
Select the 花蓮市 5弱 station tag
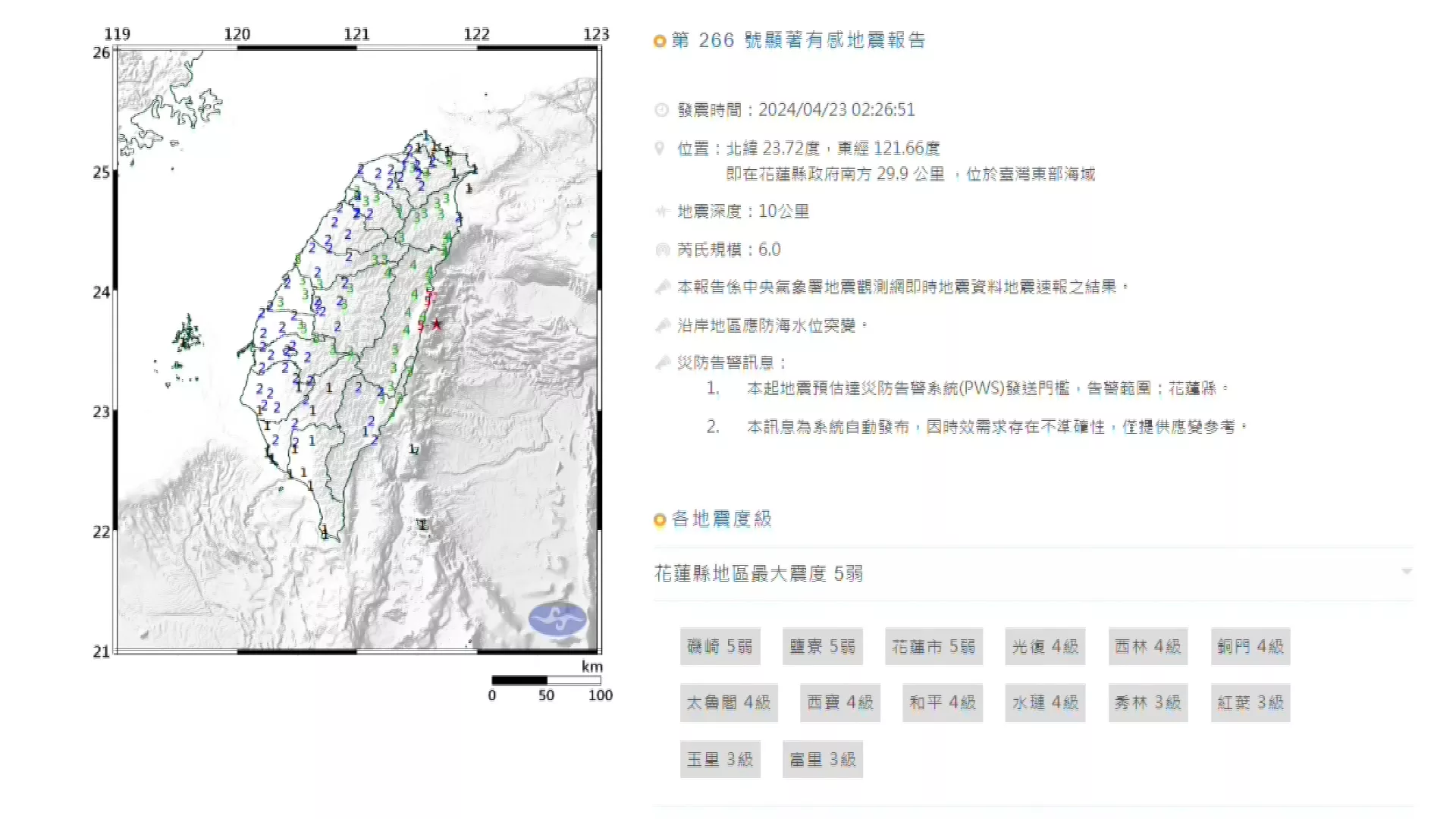[x=934, y=647]
